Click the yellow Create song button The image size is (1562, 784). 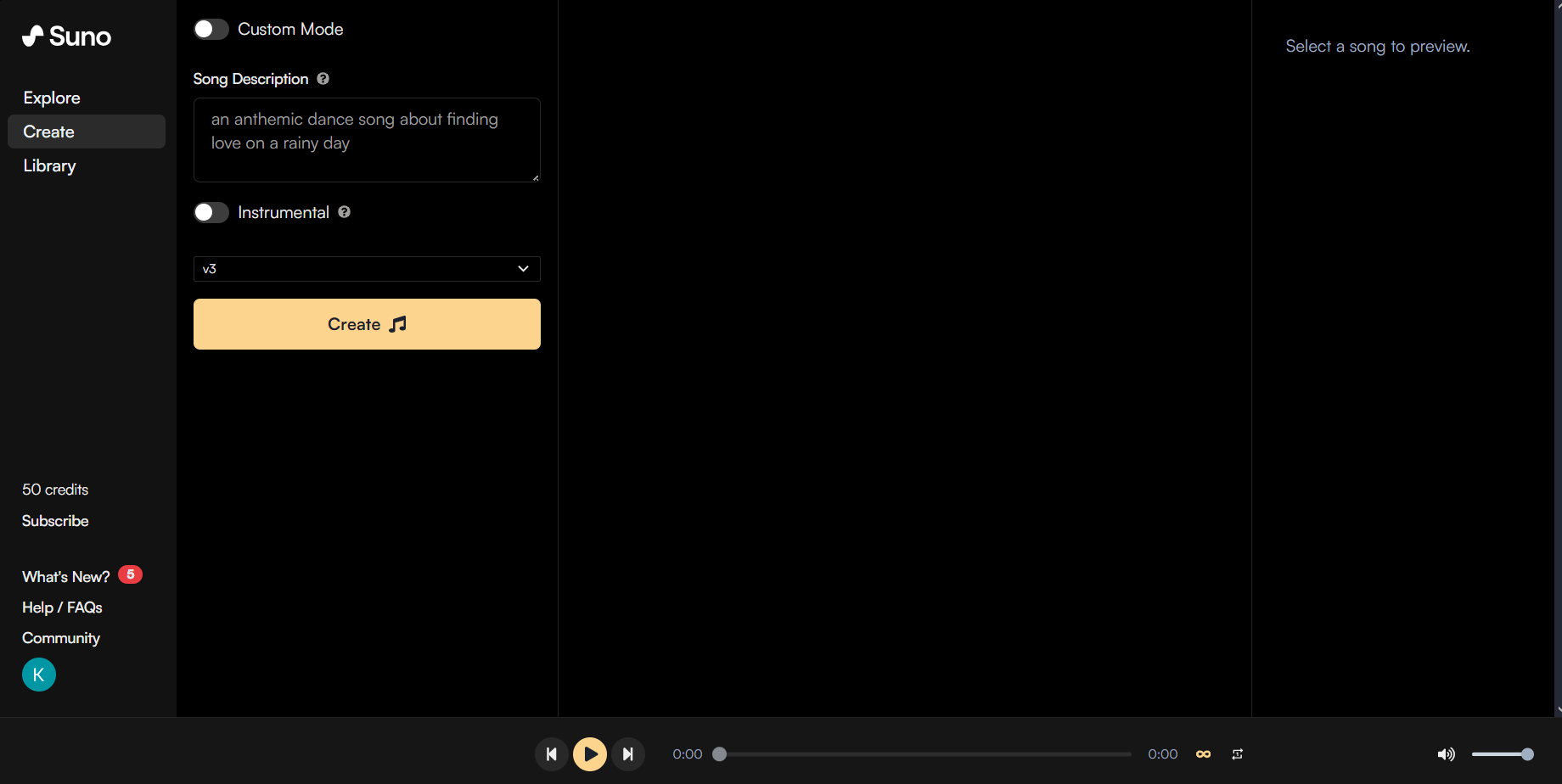click(367, 324)
